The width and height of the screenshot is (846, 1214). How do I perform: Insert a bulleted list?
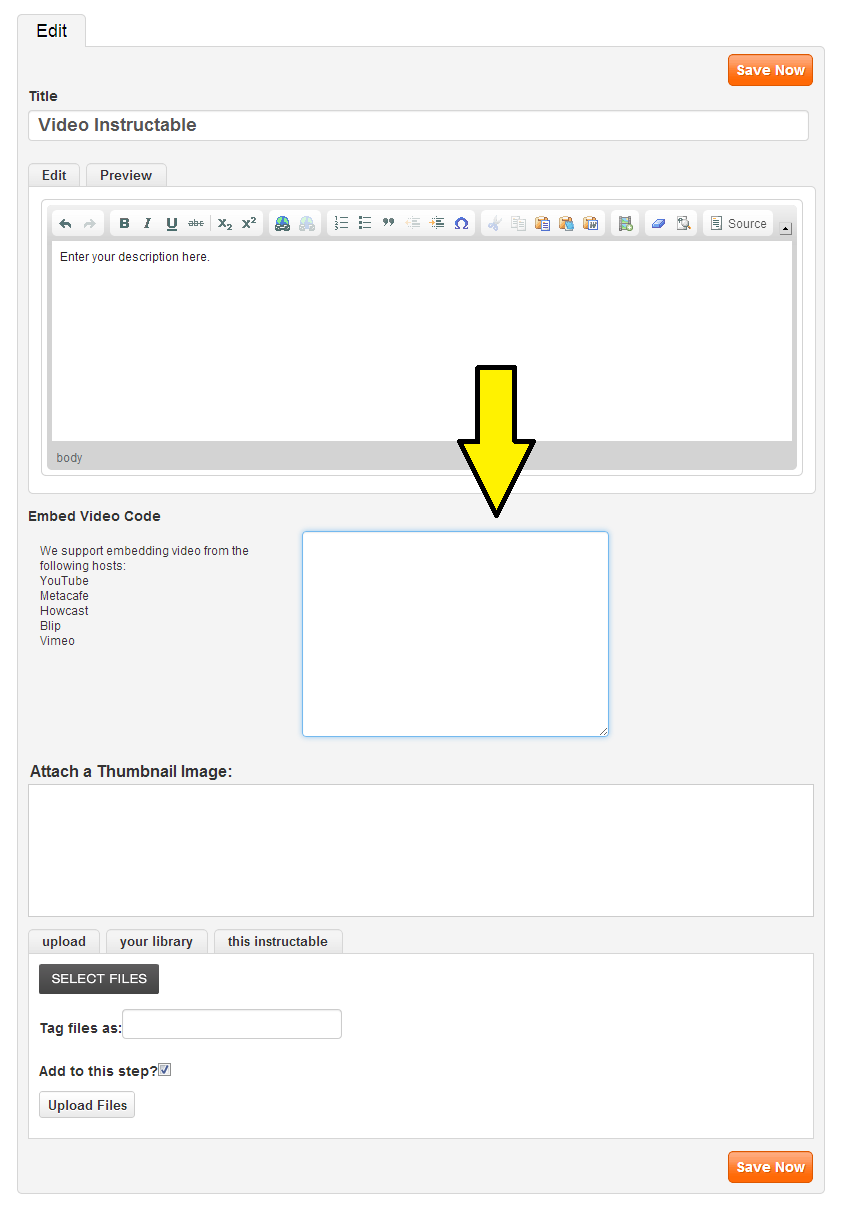[x=365, y=224]
